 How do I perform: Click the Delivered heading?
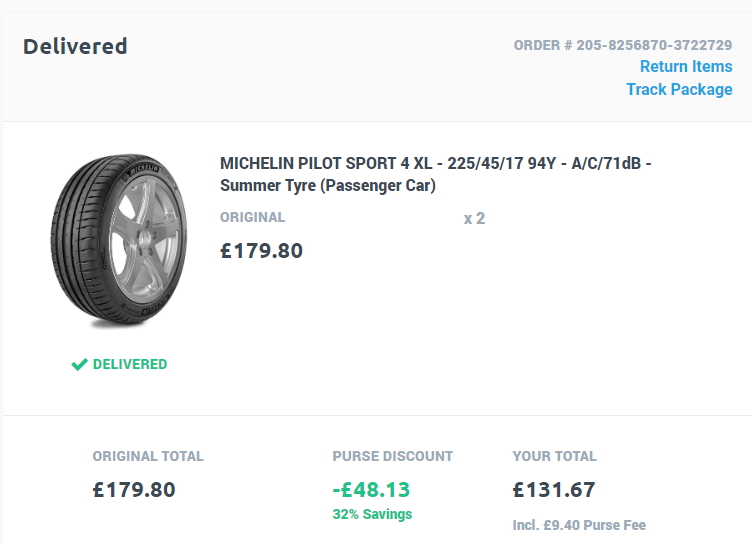coord(75,47)
